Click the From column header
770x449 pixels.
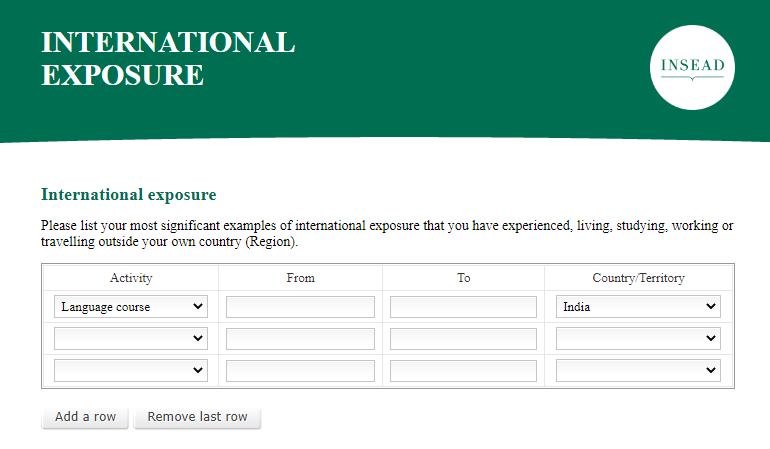point(300,278)
